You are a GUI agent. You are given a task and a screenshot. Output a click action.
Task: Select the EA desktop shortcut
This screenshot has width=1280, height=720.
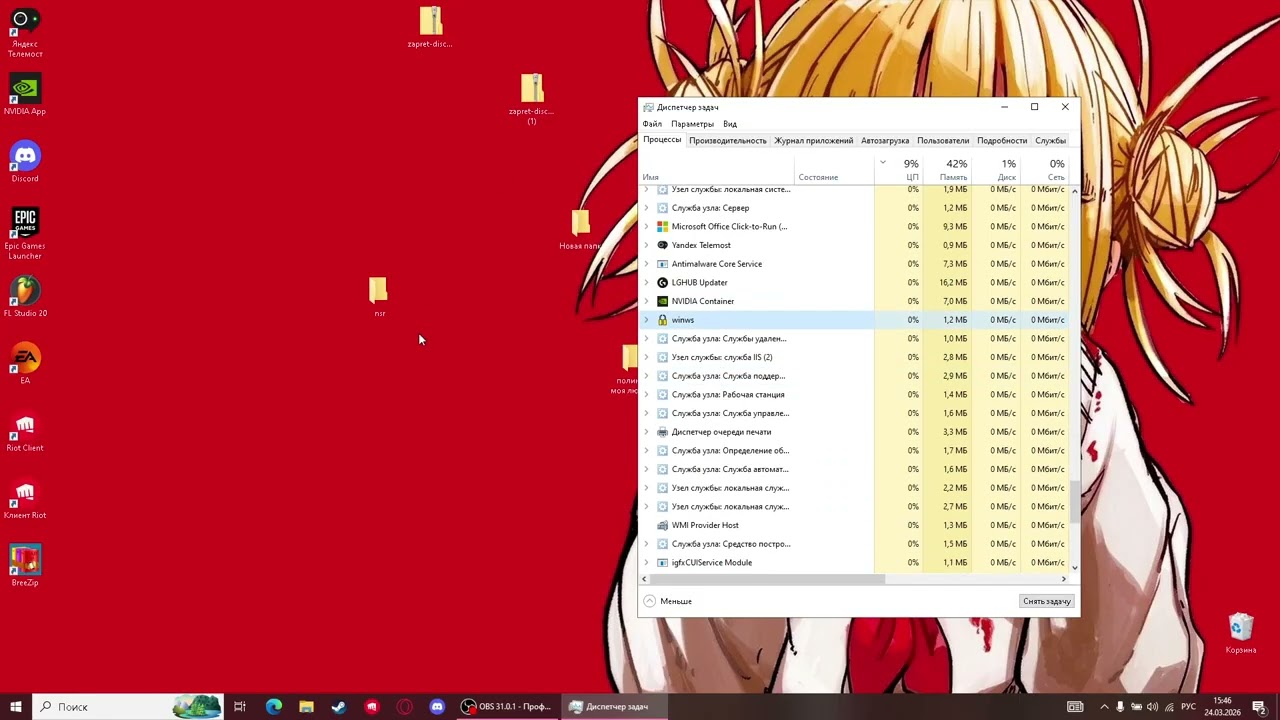(x=25, y=364)
